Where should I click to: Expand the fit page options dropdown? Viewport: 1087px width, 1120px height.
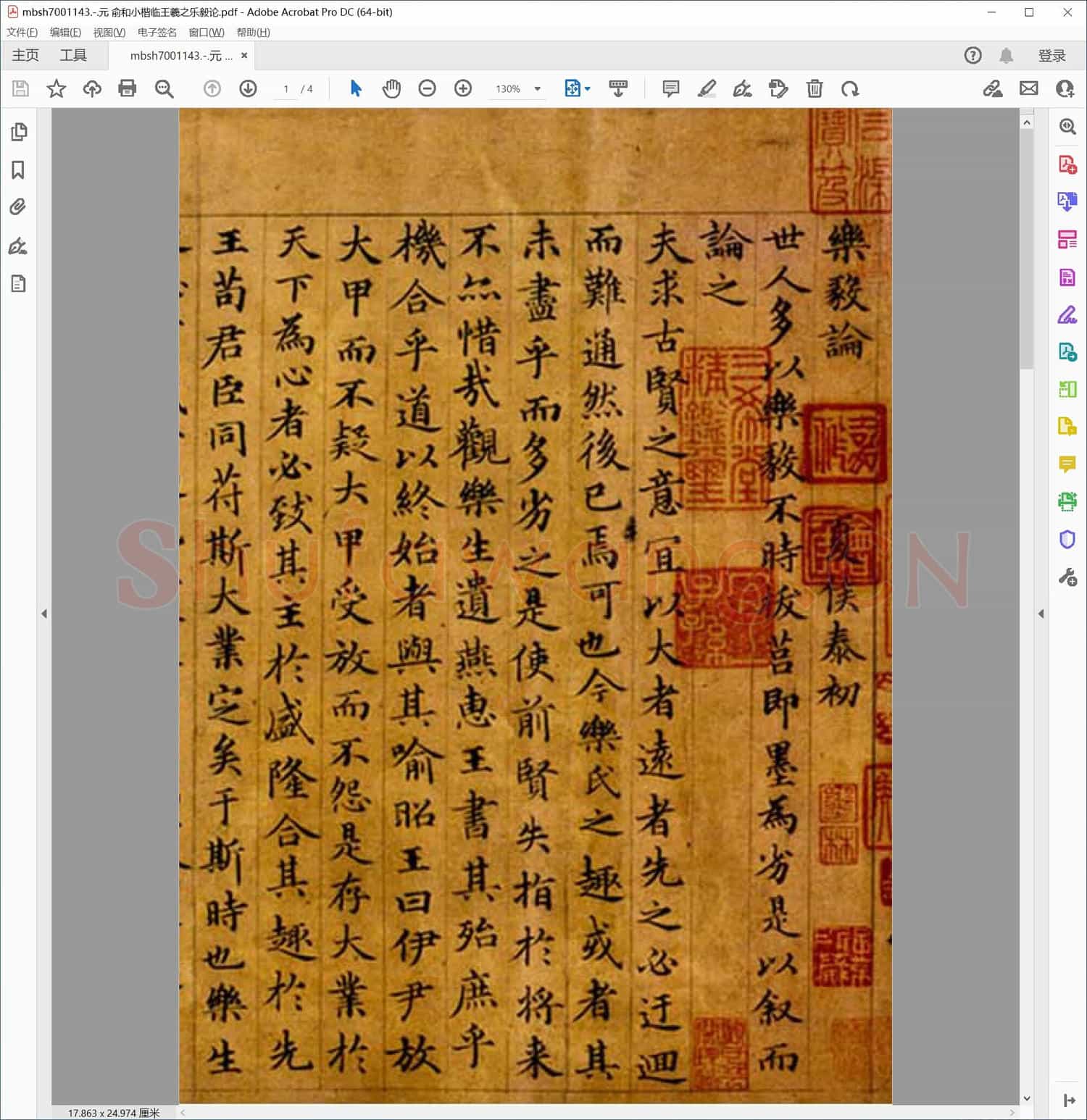pyautogui.click(x=587, y=88)
